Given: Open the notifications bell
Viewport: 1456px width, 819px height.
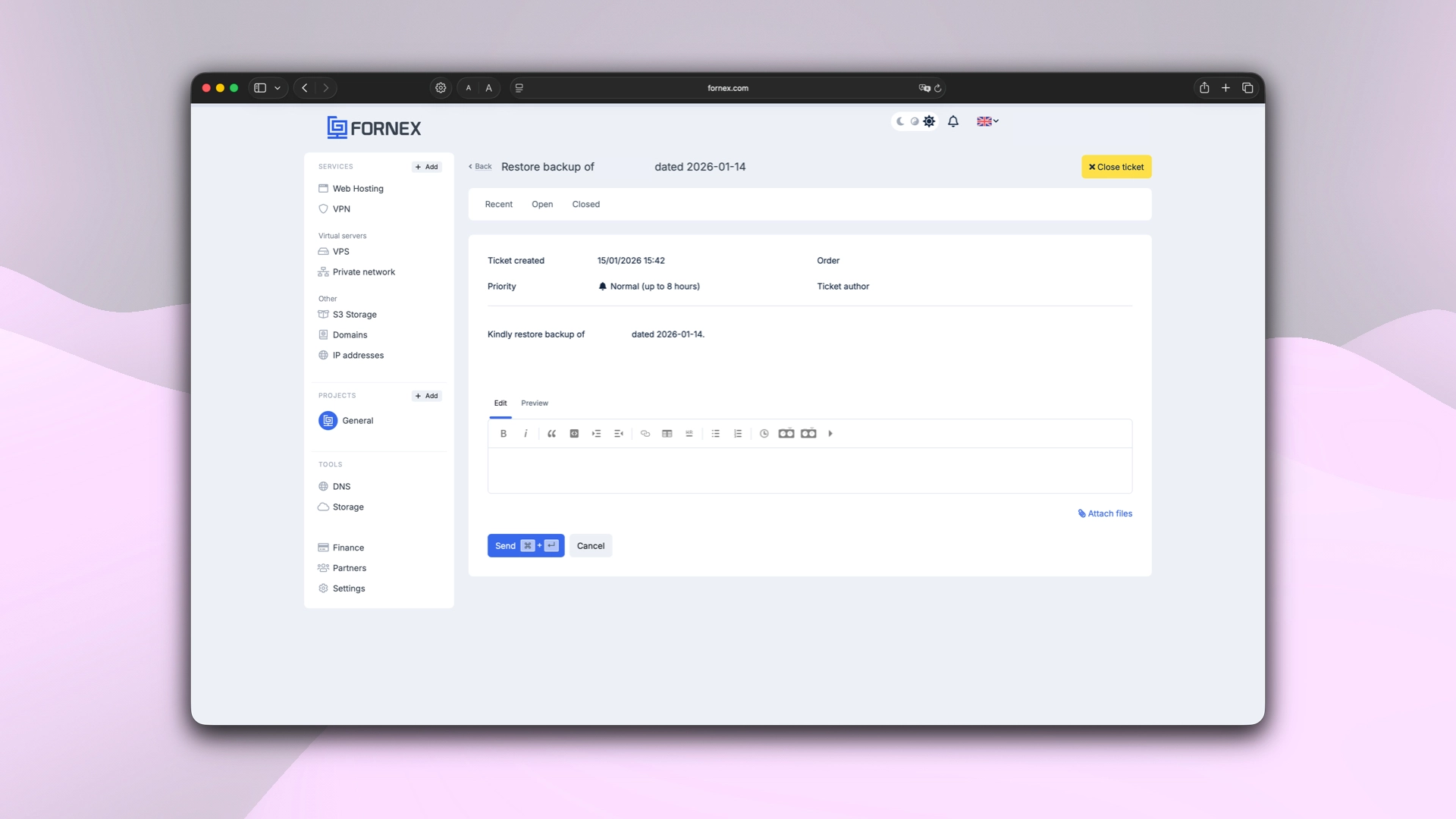Looking at the screenshot, I should pyautogui.click(x=953, y=121).
